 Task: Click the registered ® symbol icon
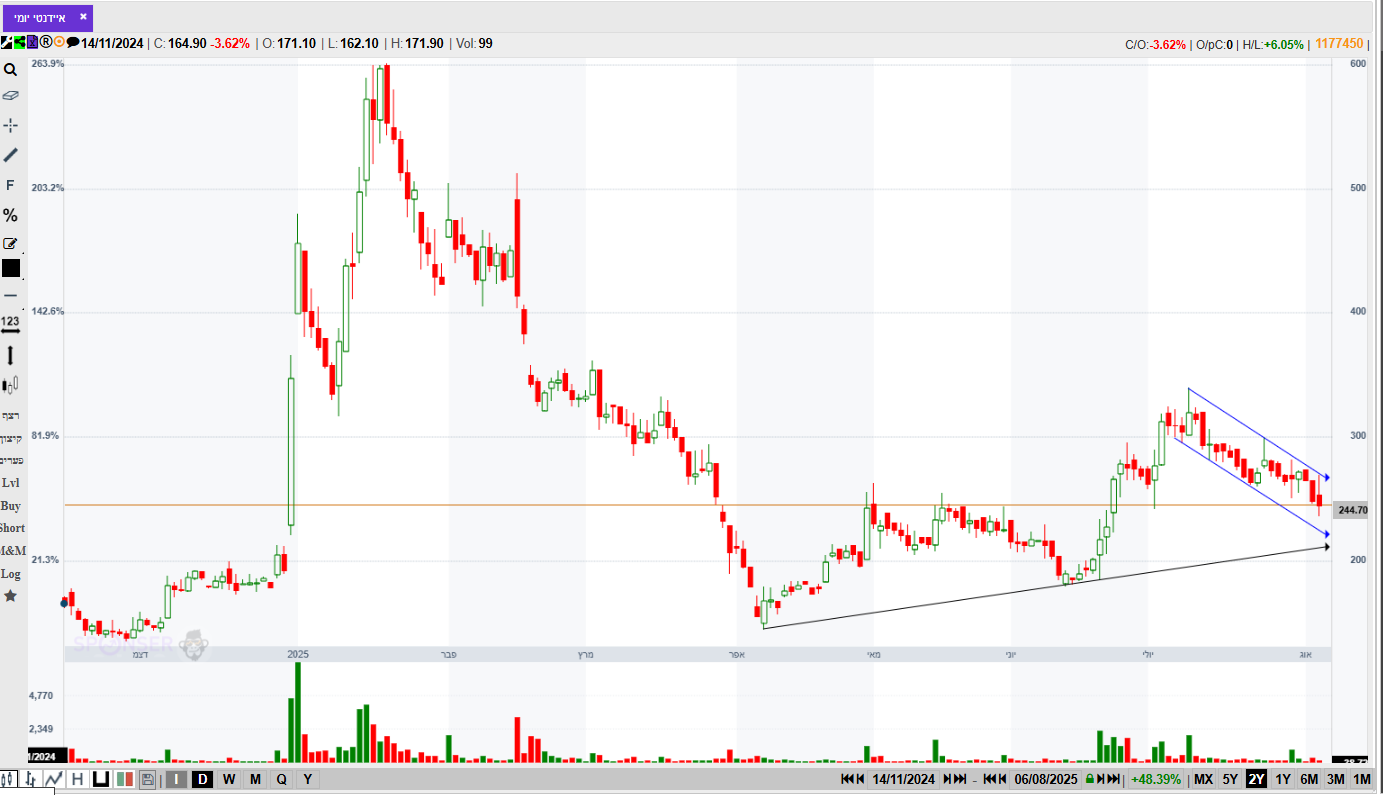tap(45, 43)
